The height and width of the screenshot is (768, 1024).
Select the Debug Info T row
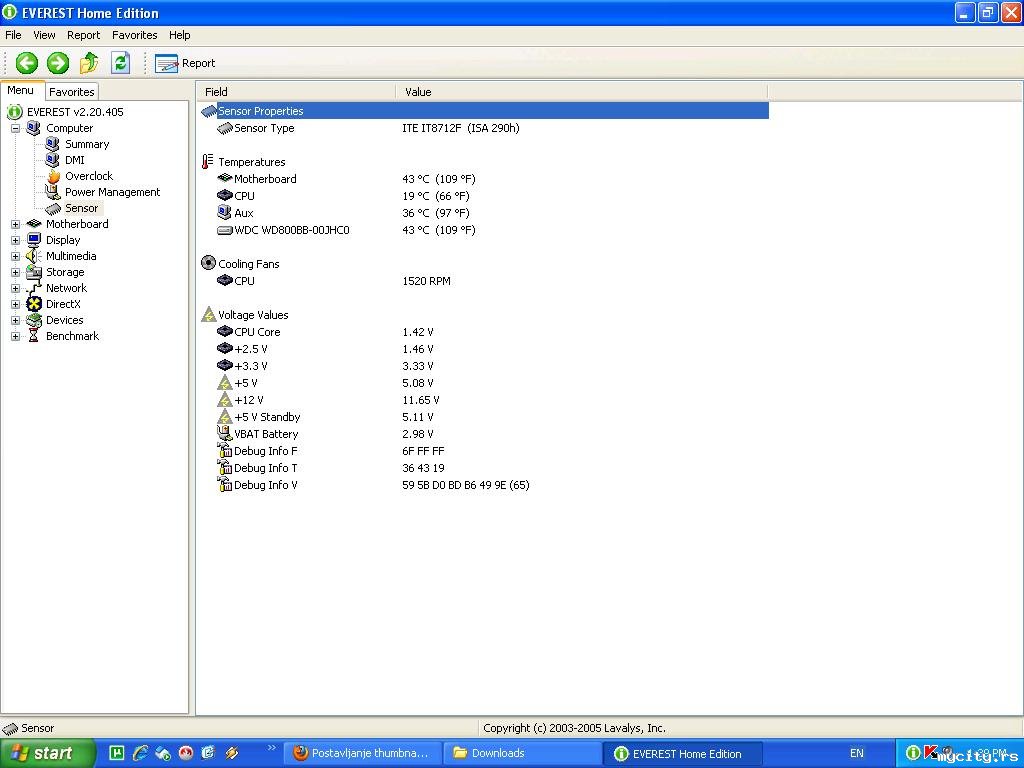(485, 468)
